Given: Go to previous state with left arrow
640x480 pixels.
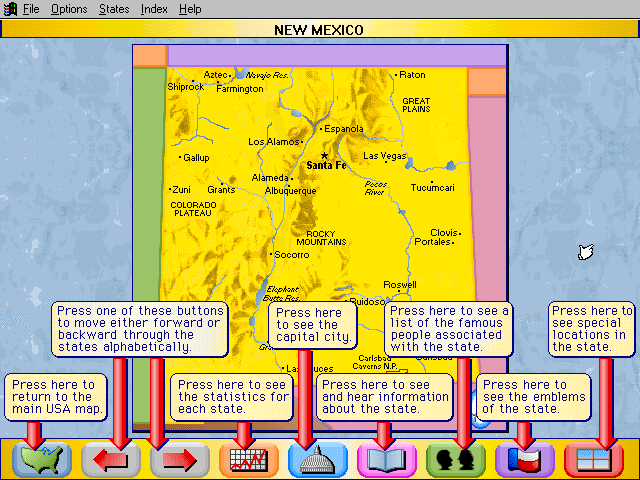Looking at the screenshot, I should coord(111,460).
